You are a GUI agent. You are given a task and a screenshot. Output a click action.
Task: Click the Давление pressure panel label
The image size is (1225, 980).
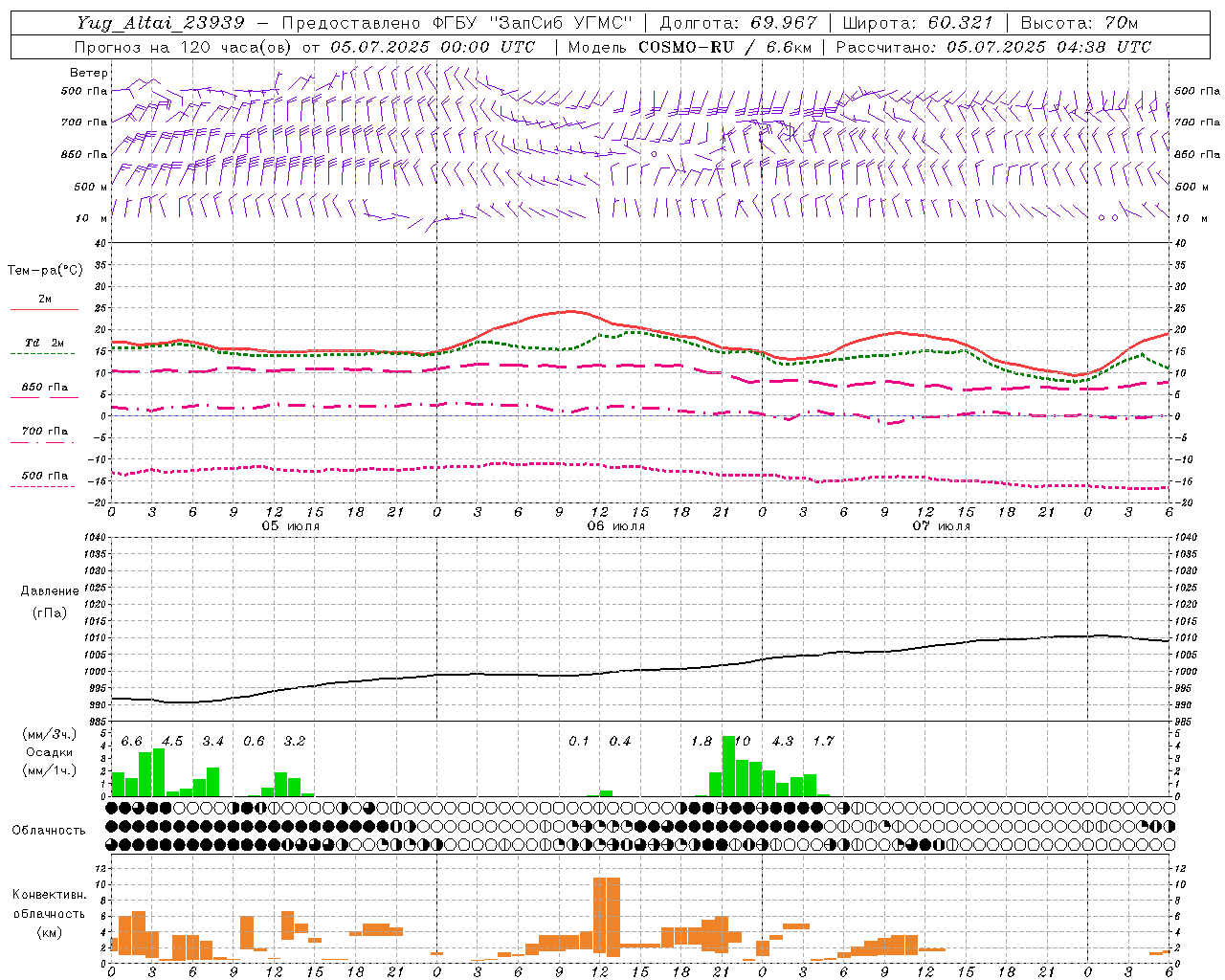50,591
